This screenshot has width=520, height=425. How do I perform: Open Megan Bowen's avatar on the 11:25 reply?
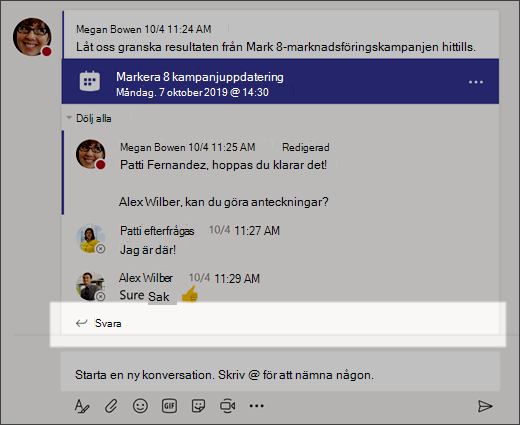tap(90, 154)
